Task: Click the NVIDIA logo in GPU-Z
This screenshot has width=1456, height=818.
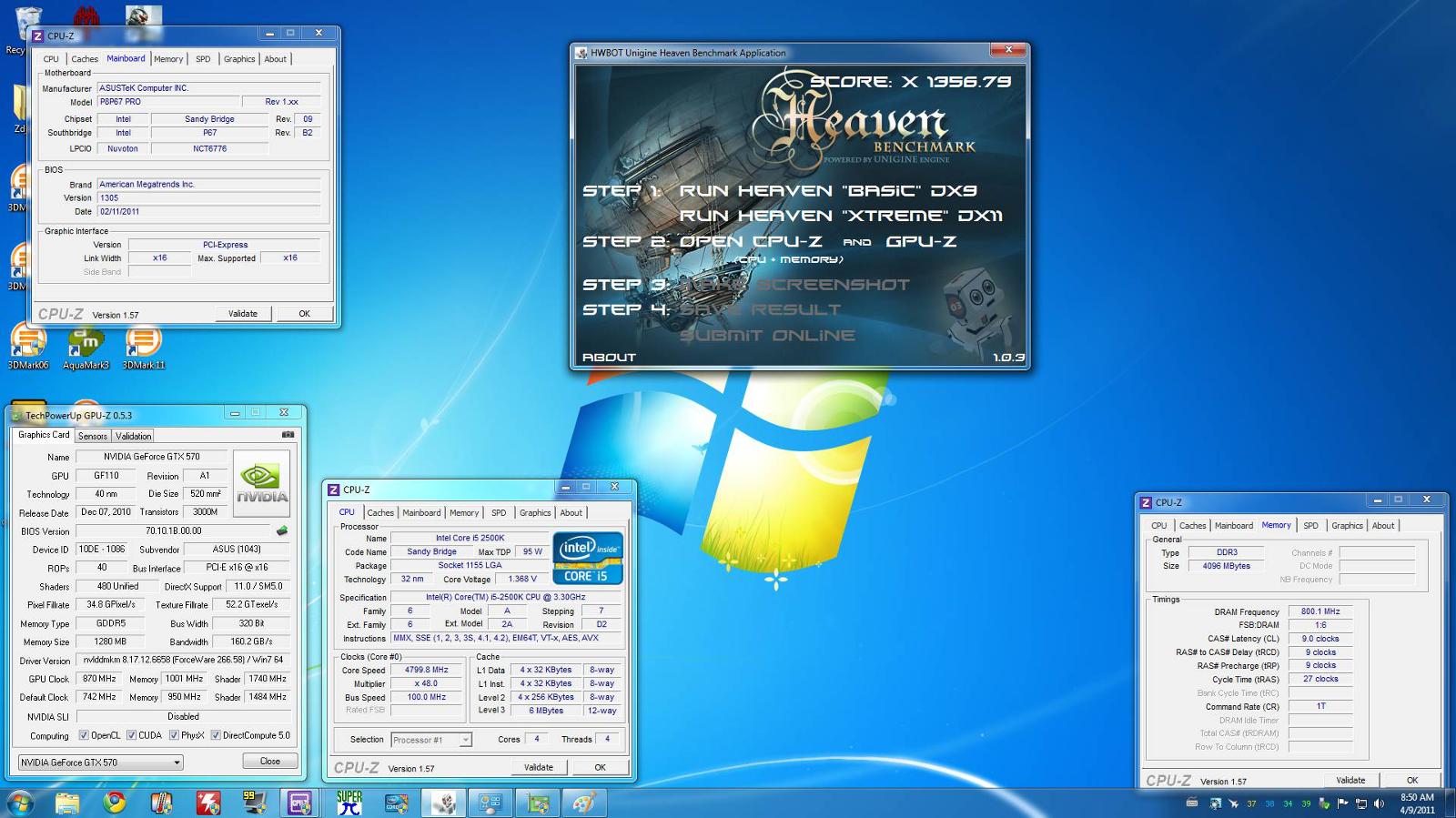Action: click(x=262, y=483)
